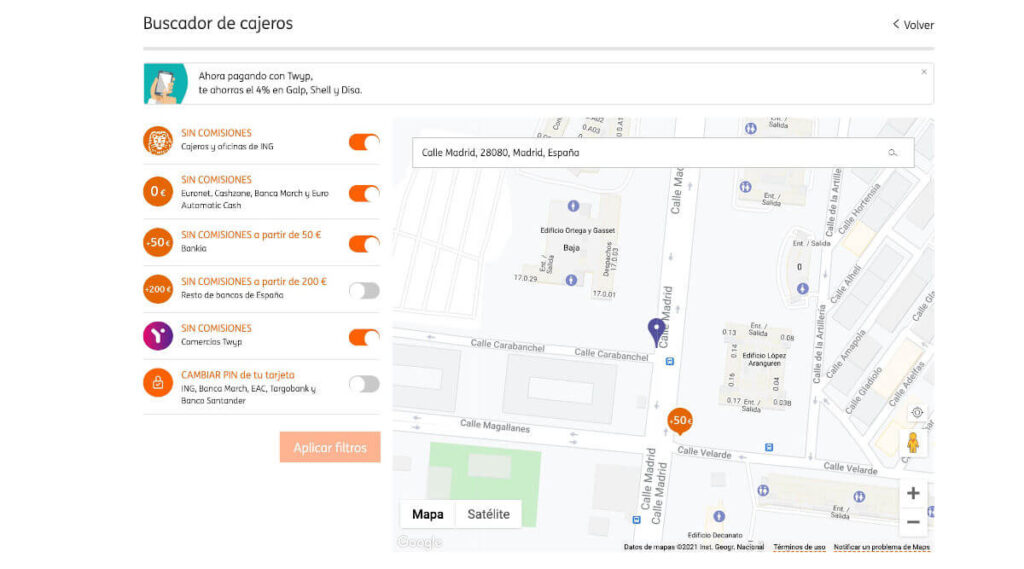Click the ING lion logo icon

tap(158, 140)
